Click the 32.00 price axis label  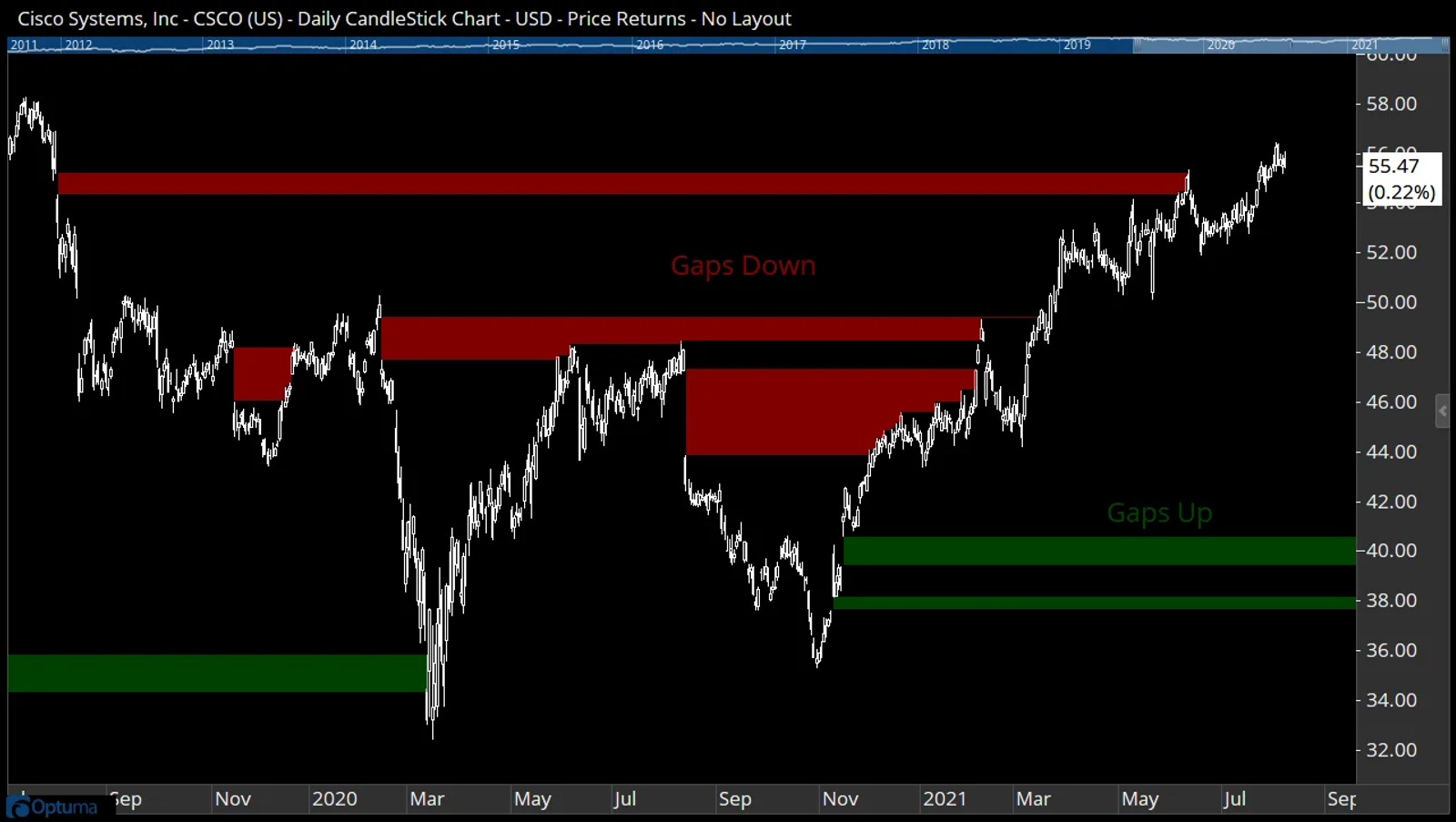(1391, 750)
